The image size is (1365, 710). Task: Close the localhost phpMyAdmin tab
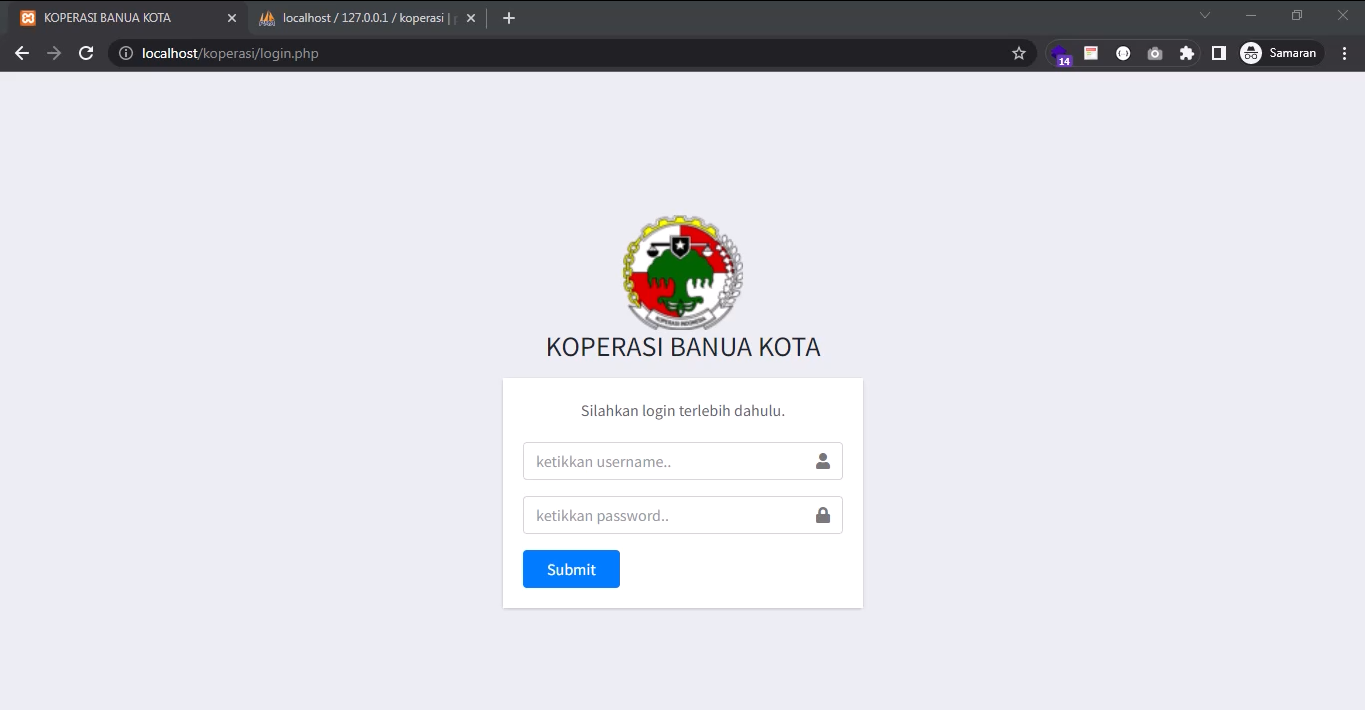pos(470,18)
